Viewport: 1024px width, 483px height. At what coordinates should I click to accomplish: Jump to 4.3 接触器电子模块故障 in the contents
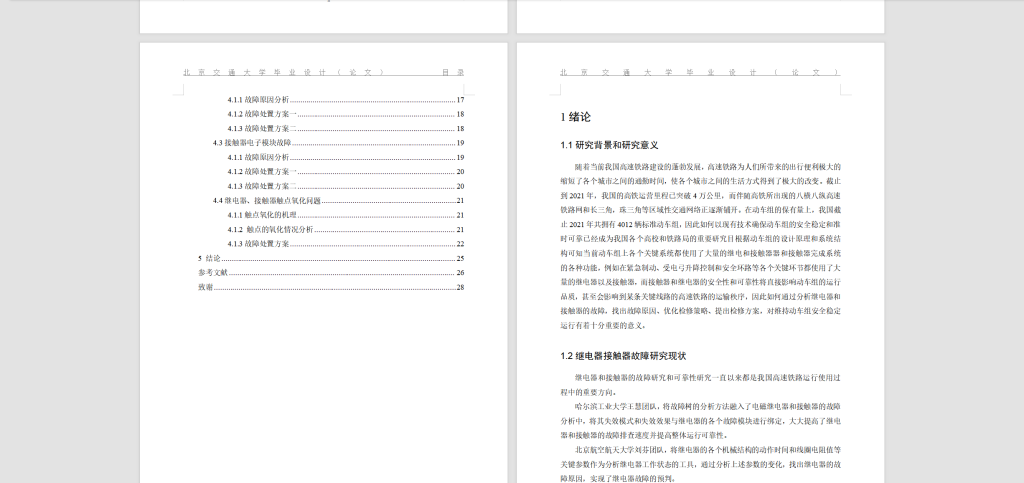(252, 143)
